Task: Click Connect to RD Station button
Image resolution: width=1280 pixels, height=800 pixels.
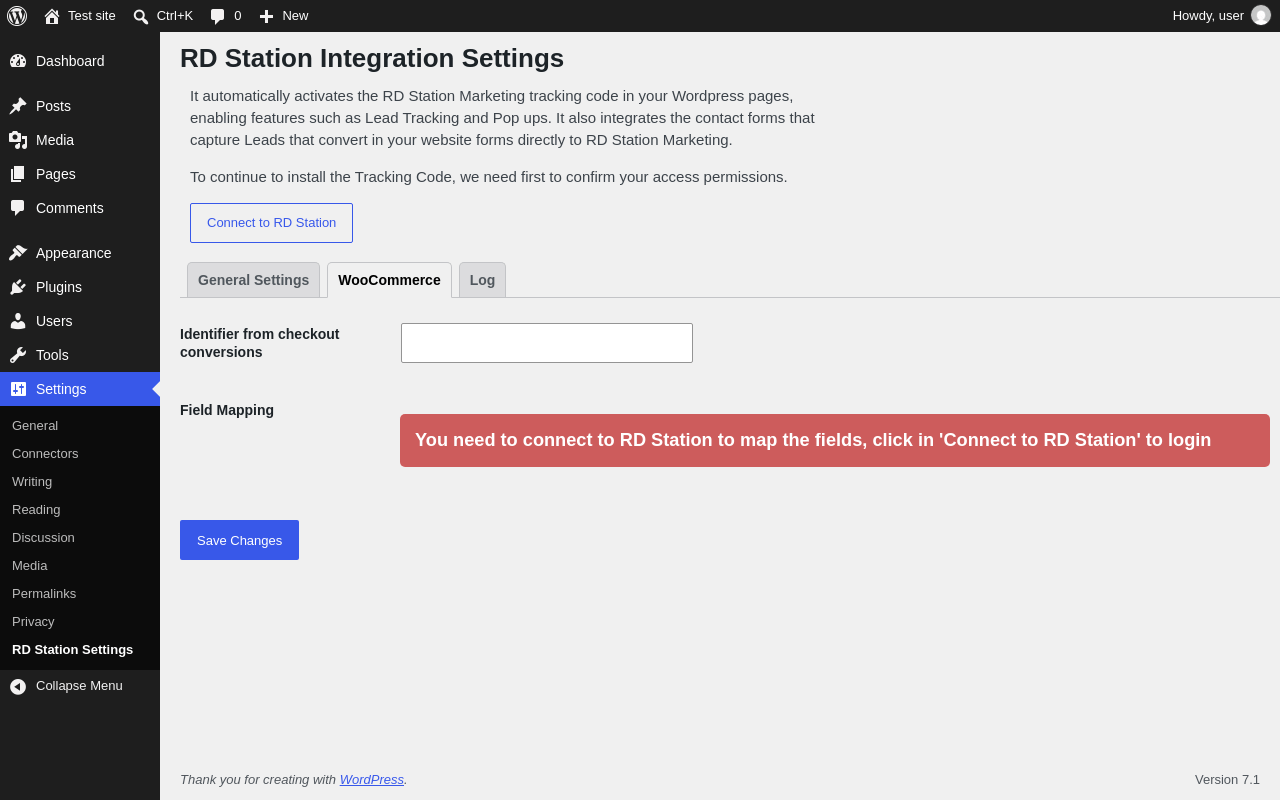Action: click(271, 223)
